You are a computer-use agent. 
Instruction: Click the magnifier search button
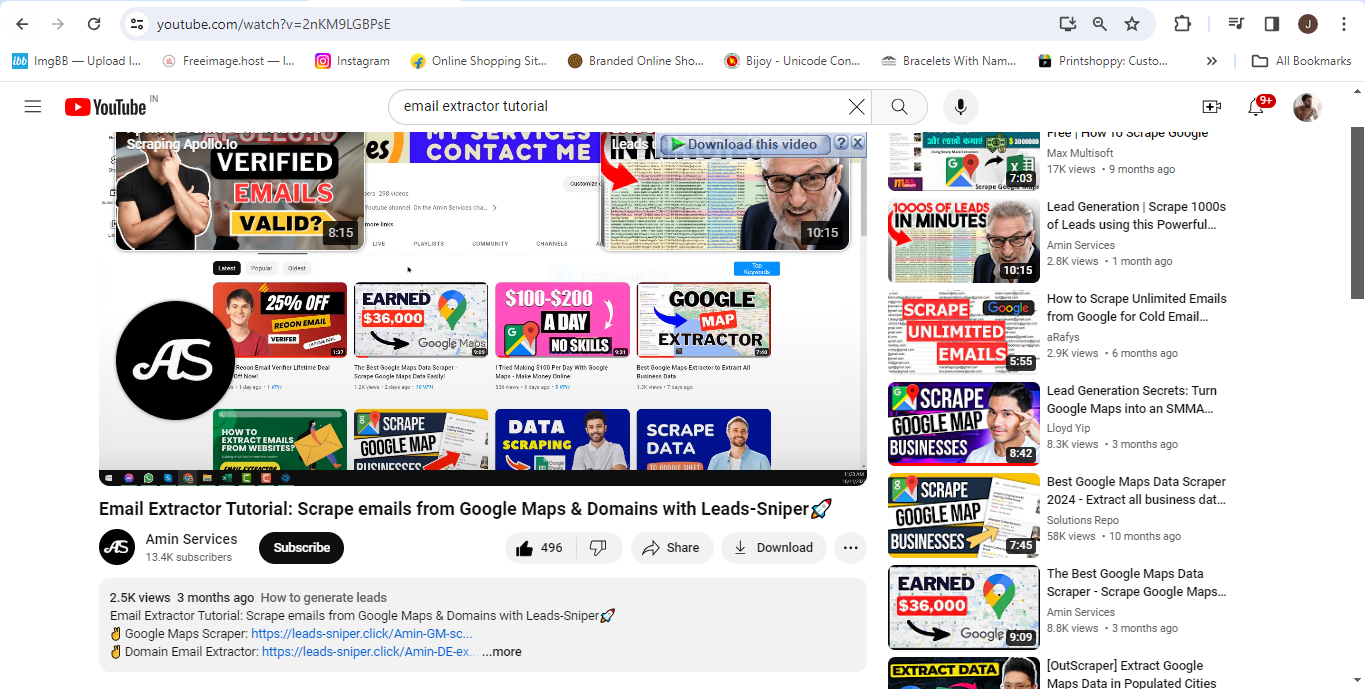pyautogui.click(x=899, y=106)
